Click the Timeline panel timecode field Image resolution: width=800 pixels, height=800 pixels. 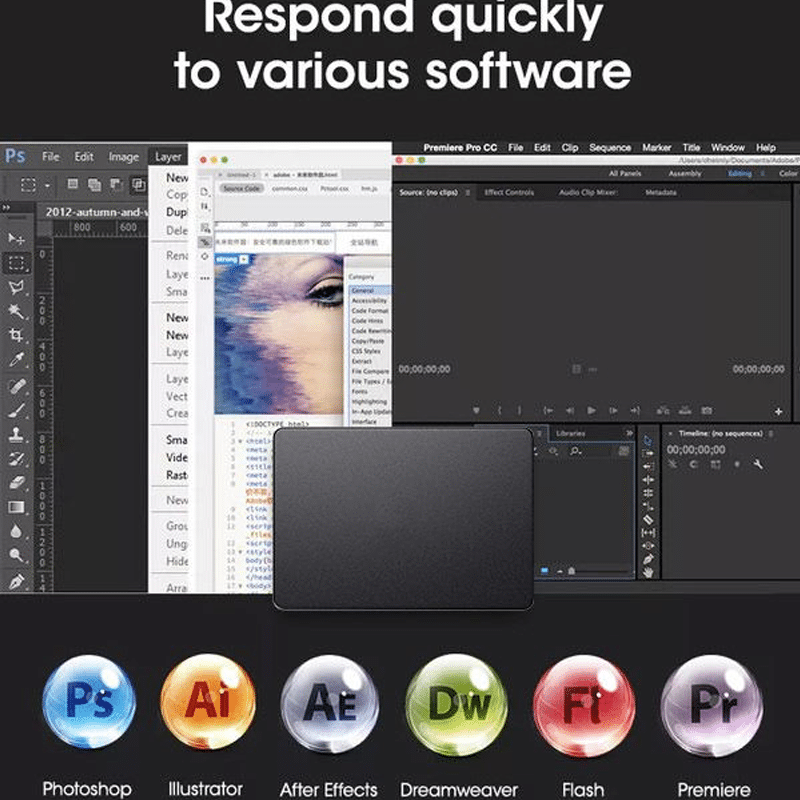pos(696,449)
